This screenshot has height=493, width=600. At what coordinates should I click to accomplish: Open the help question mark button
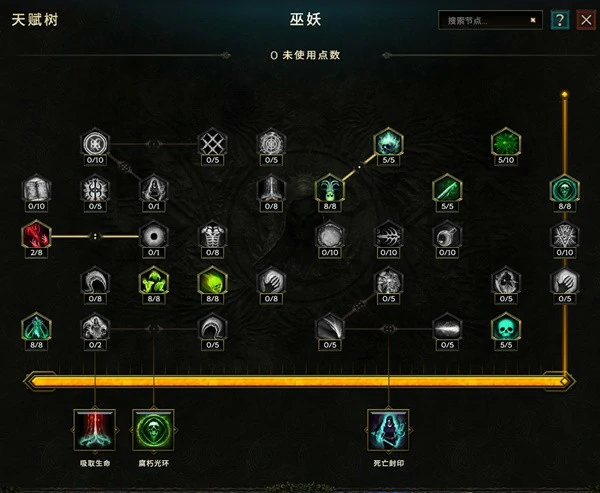(560, 20)
